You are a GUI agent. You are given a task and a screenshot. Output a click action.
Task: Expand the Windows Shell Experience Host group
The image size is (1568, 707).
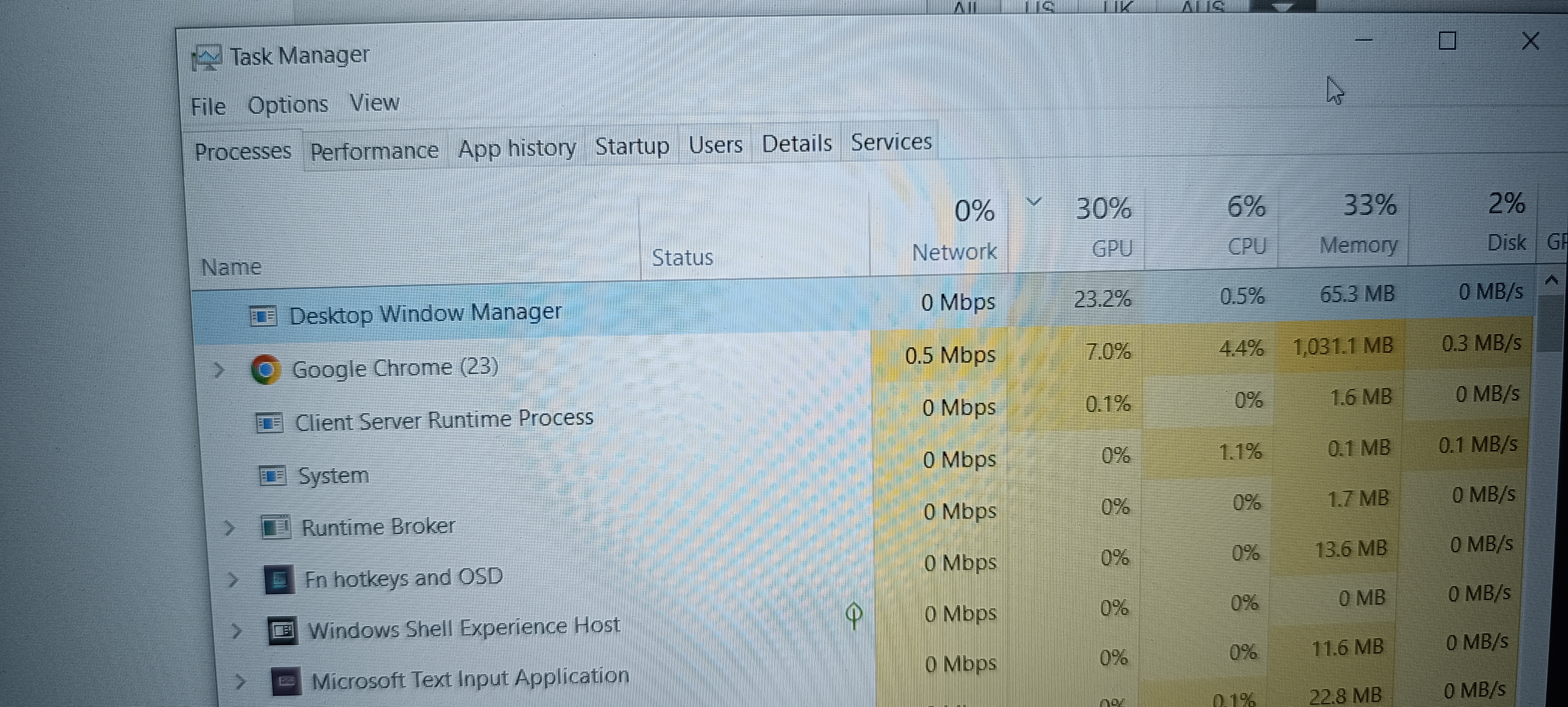click(237, 632)
